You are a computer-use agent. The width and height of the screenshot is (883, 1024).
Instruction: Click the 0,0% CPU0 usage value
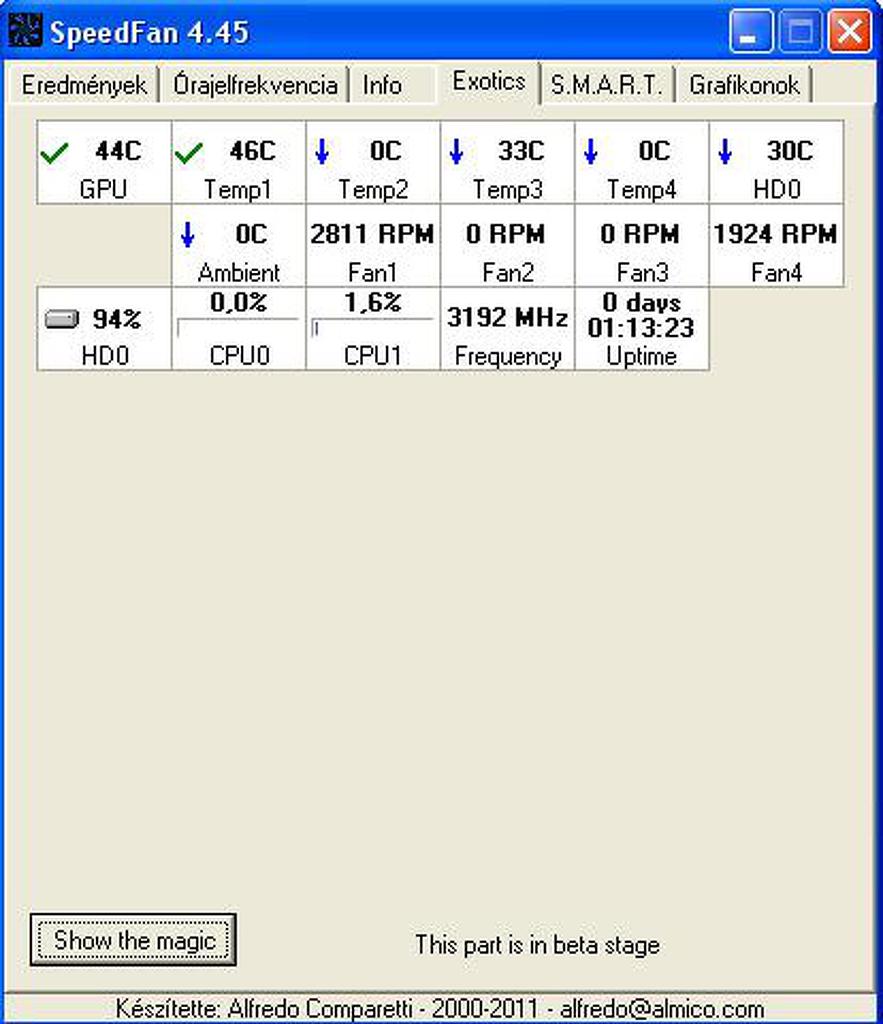tap(238, 302)
